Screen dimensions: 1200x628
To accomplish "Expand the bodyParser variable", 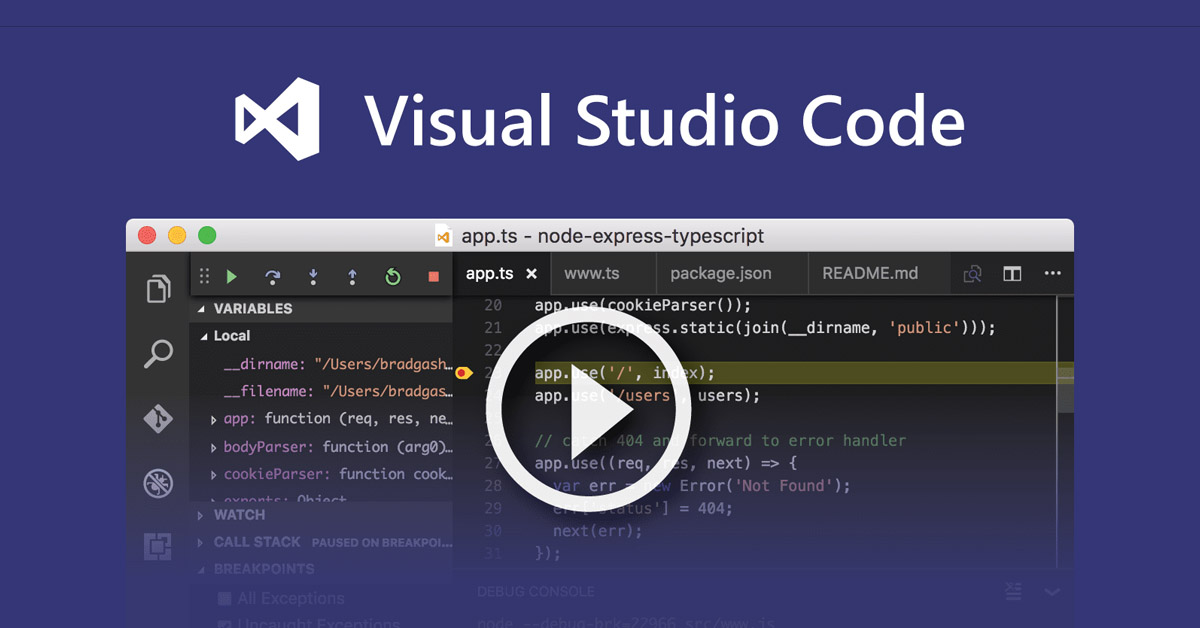I will [214, 448].
